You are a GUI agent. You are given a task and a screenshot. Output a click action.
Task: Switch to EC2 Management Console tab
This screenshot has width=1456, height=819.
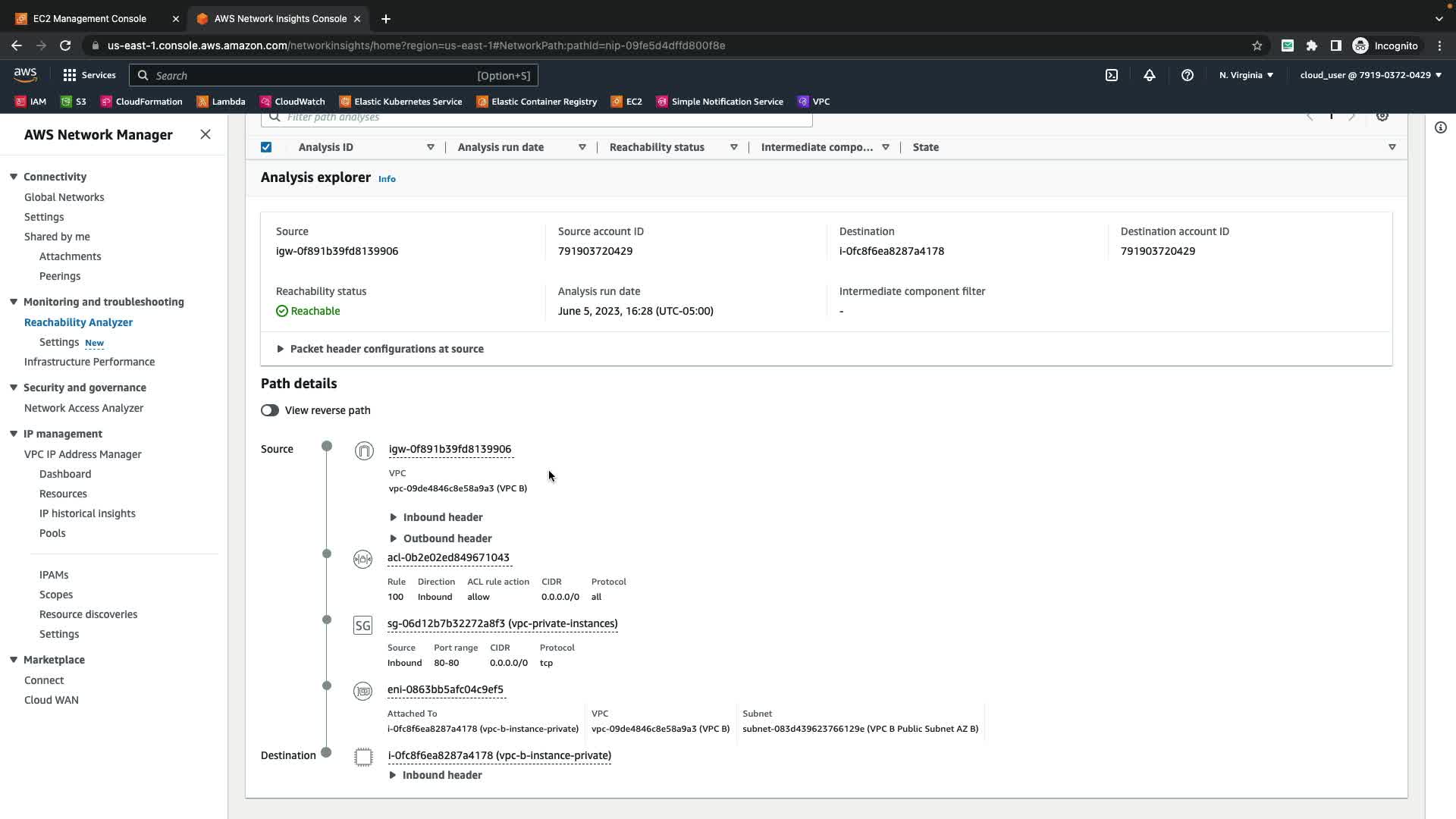89,18
